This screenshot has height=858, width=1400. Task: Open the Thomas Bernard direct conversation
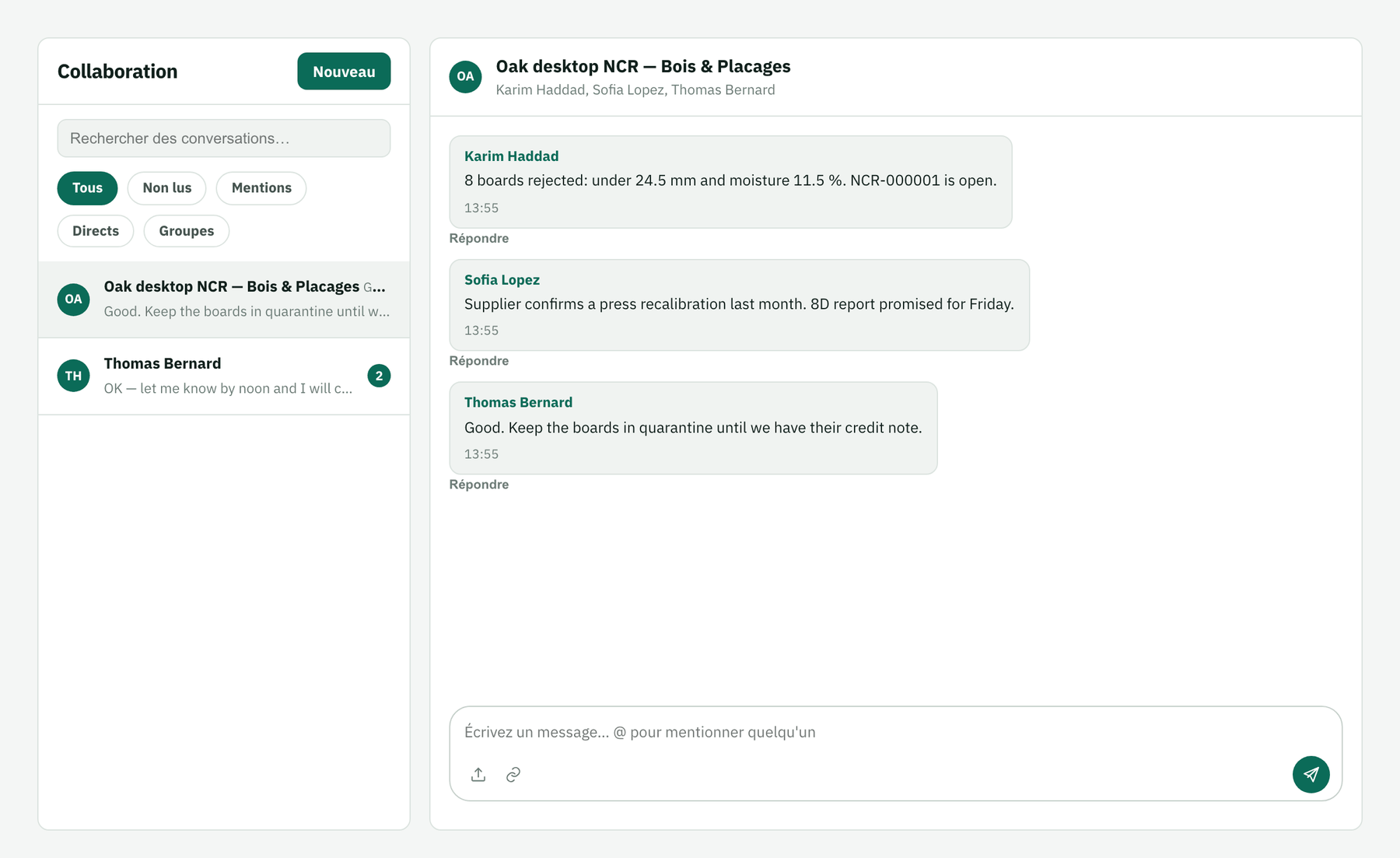point(224,376)
